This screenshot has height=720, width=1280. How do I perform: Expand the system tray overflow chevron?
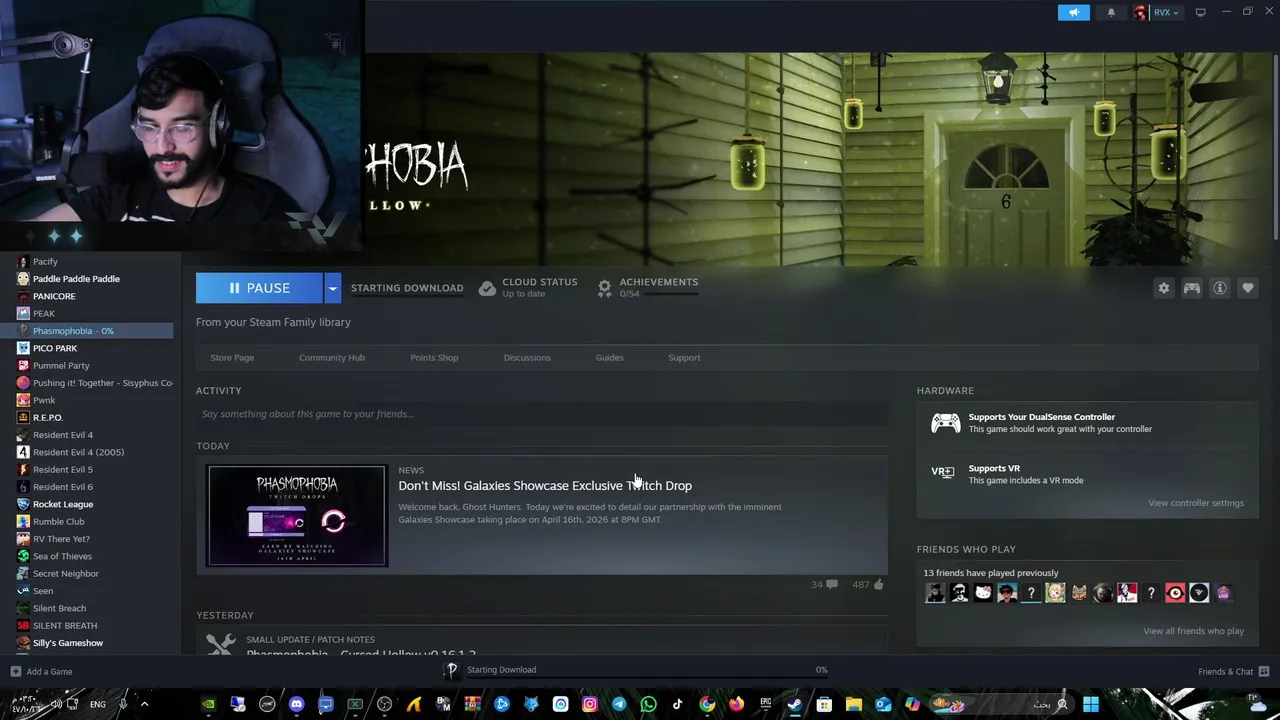tap(144, 704)
